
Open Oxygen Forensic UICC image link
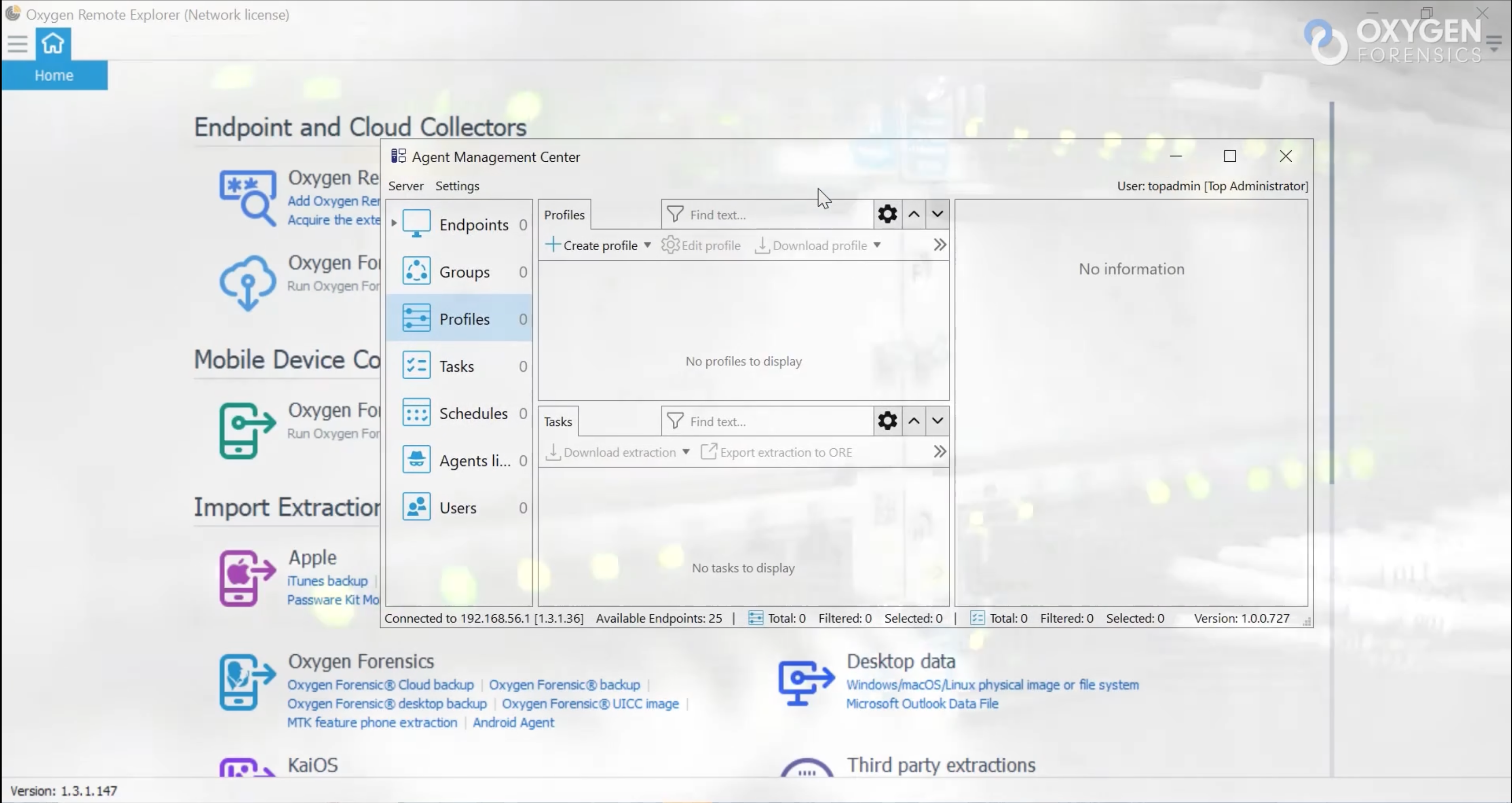click(591, 703)
